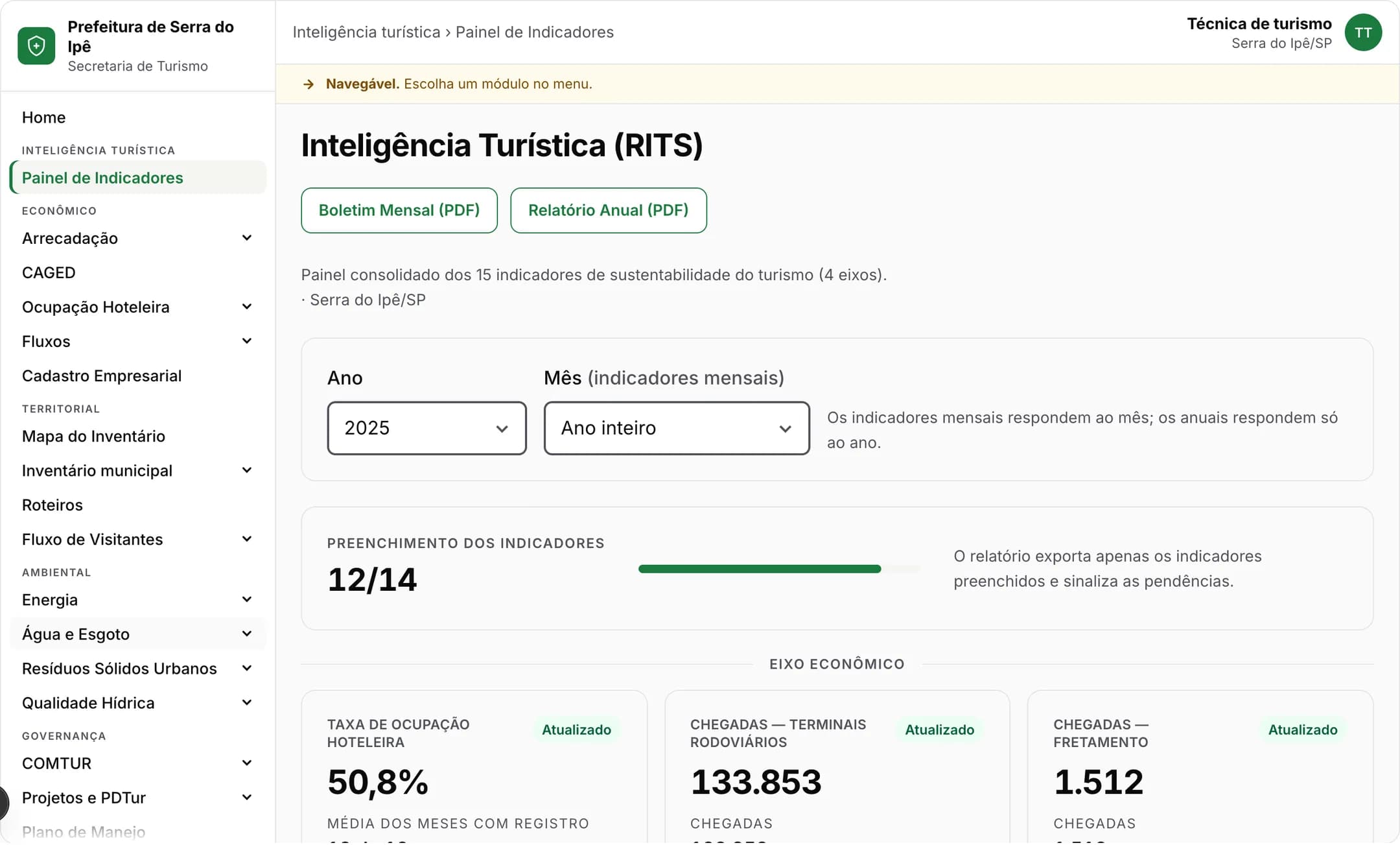Select Painel de Indicadores menu item
This screenshot has height=845, width=1400.
pyautogui.click(x=138, y=178)
